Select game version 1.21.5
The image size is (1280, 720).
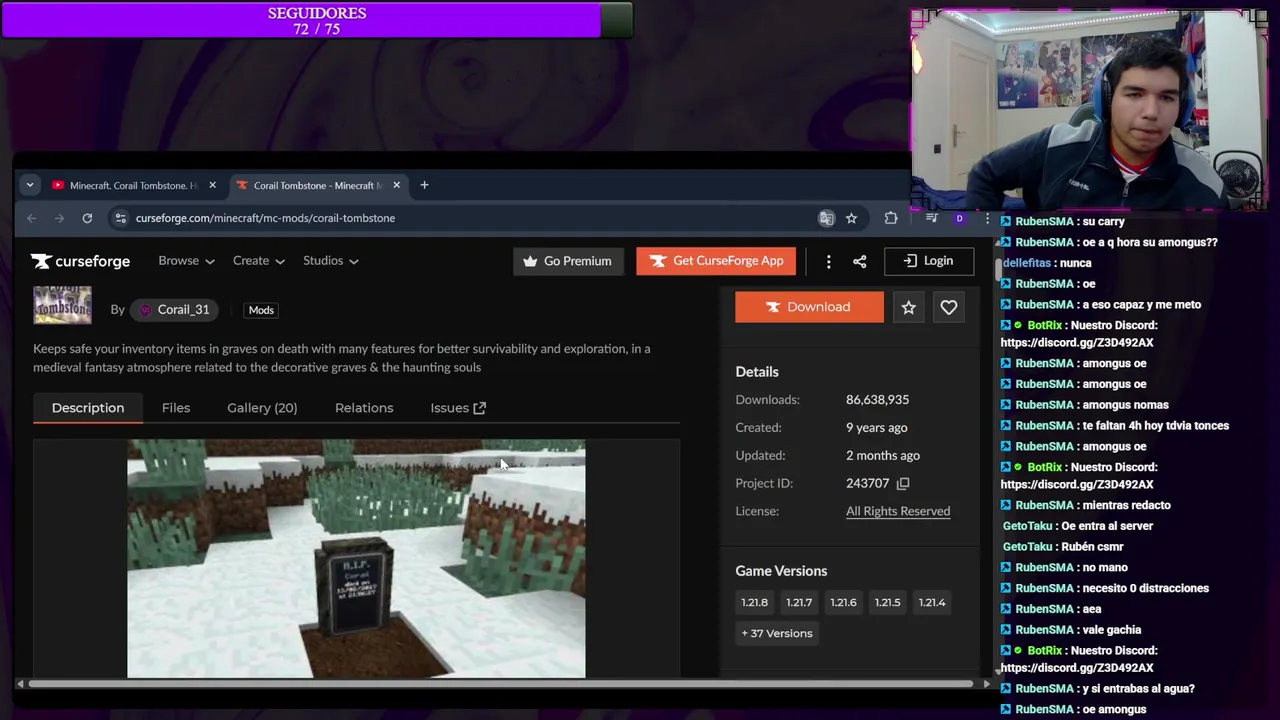(887, 602)
